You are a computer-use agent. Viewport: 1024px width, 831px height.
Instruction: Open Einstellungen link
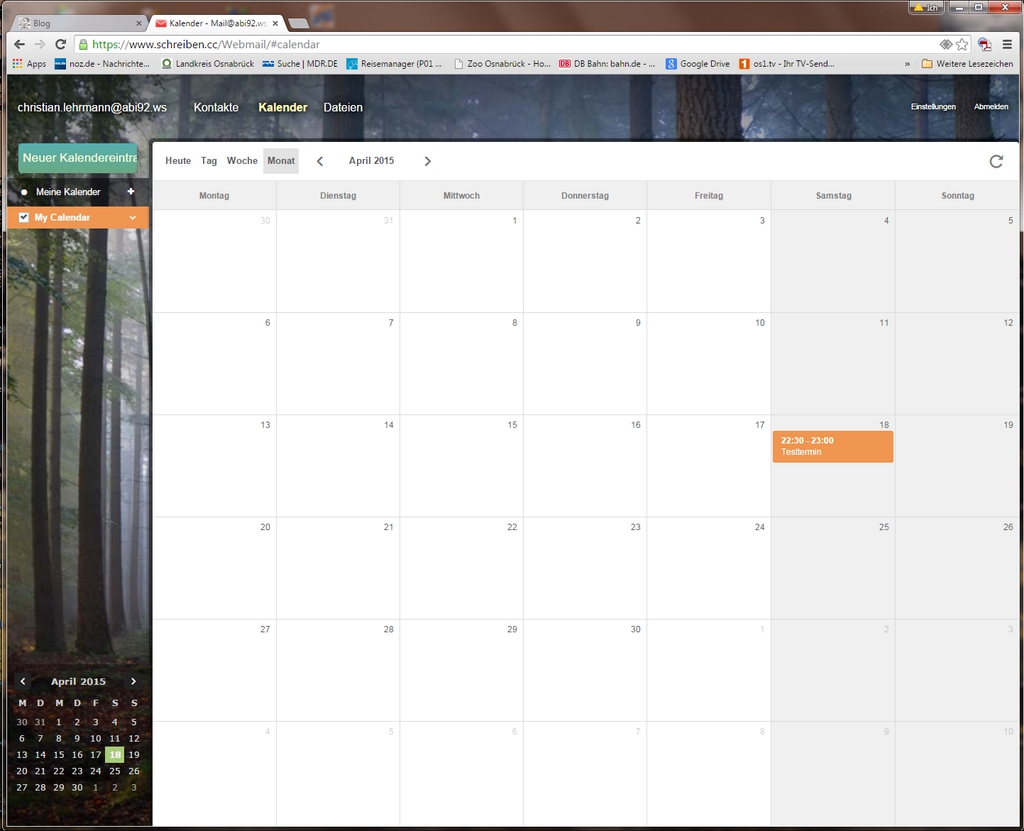933,106
